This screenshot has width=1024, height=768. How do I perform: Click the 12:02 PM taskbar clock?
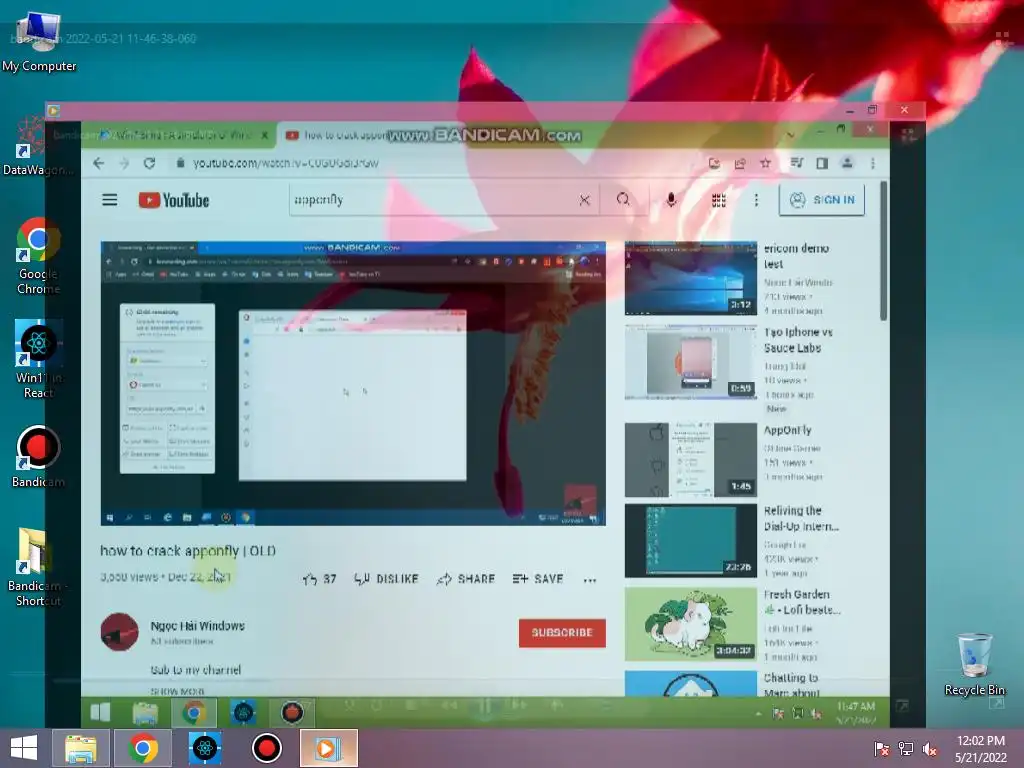[981, 748]
